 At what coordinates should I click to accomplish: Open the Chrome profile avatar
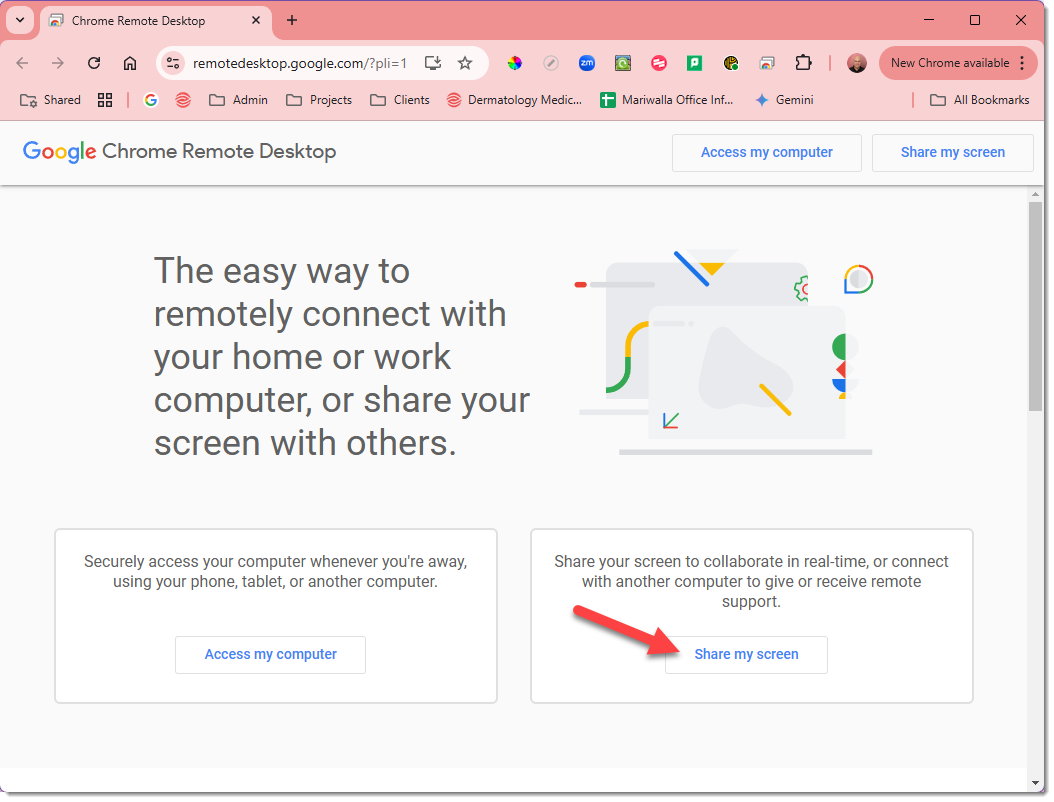[856, 63]
